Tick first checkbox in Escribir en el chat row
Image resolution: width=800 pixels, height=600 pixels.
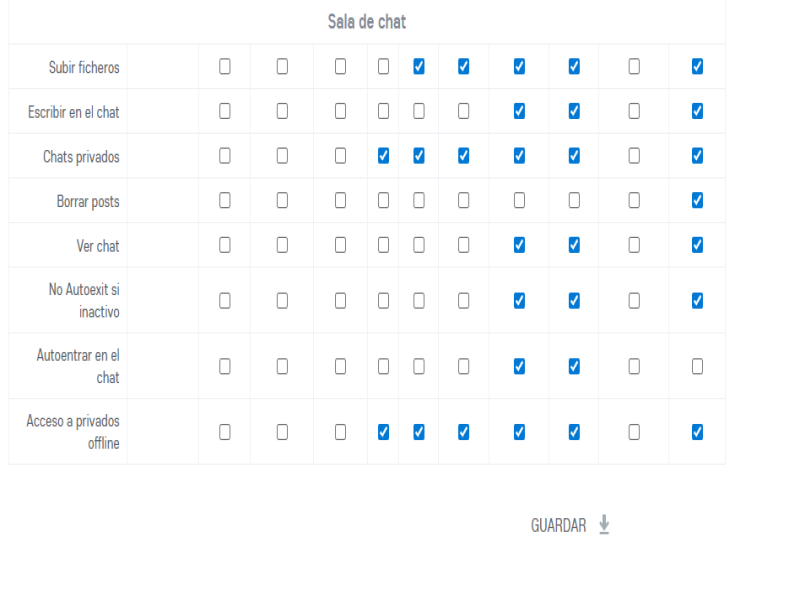coord(225,111)
